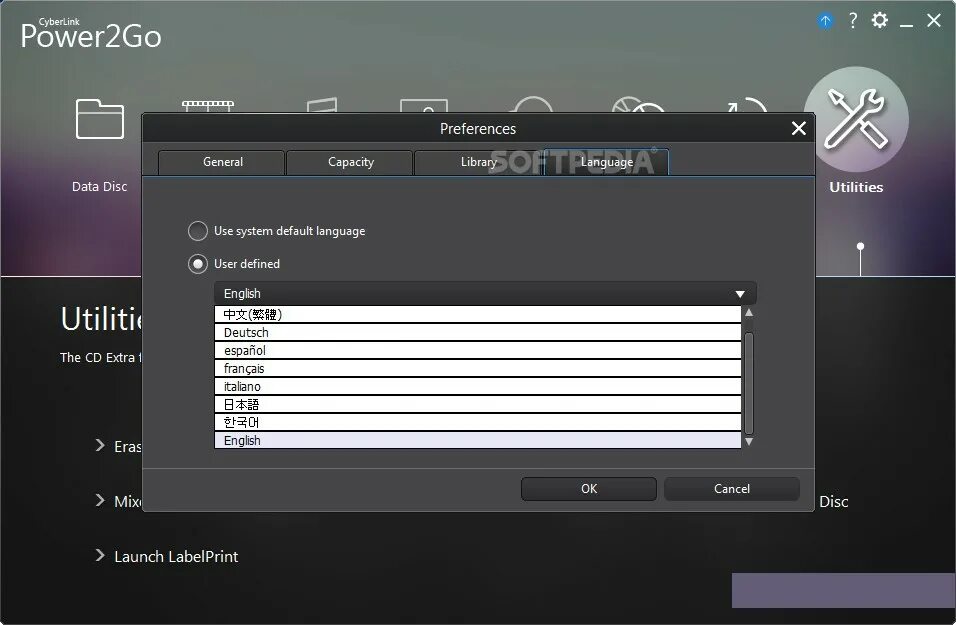This screenshot has height=625, width=956.
Task: Choose 中文(繁體) from language list
Action: tap(477, 315)
